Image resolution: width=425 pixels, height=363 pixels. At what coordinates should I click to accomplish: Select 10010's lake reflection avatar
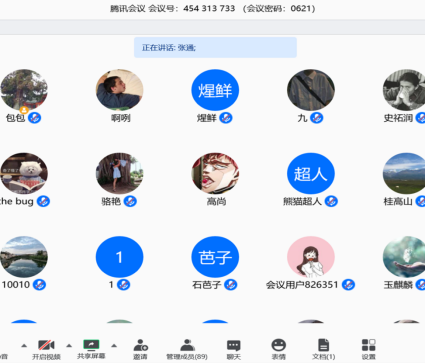point(24,257)
